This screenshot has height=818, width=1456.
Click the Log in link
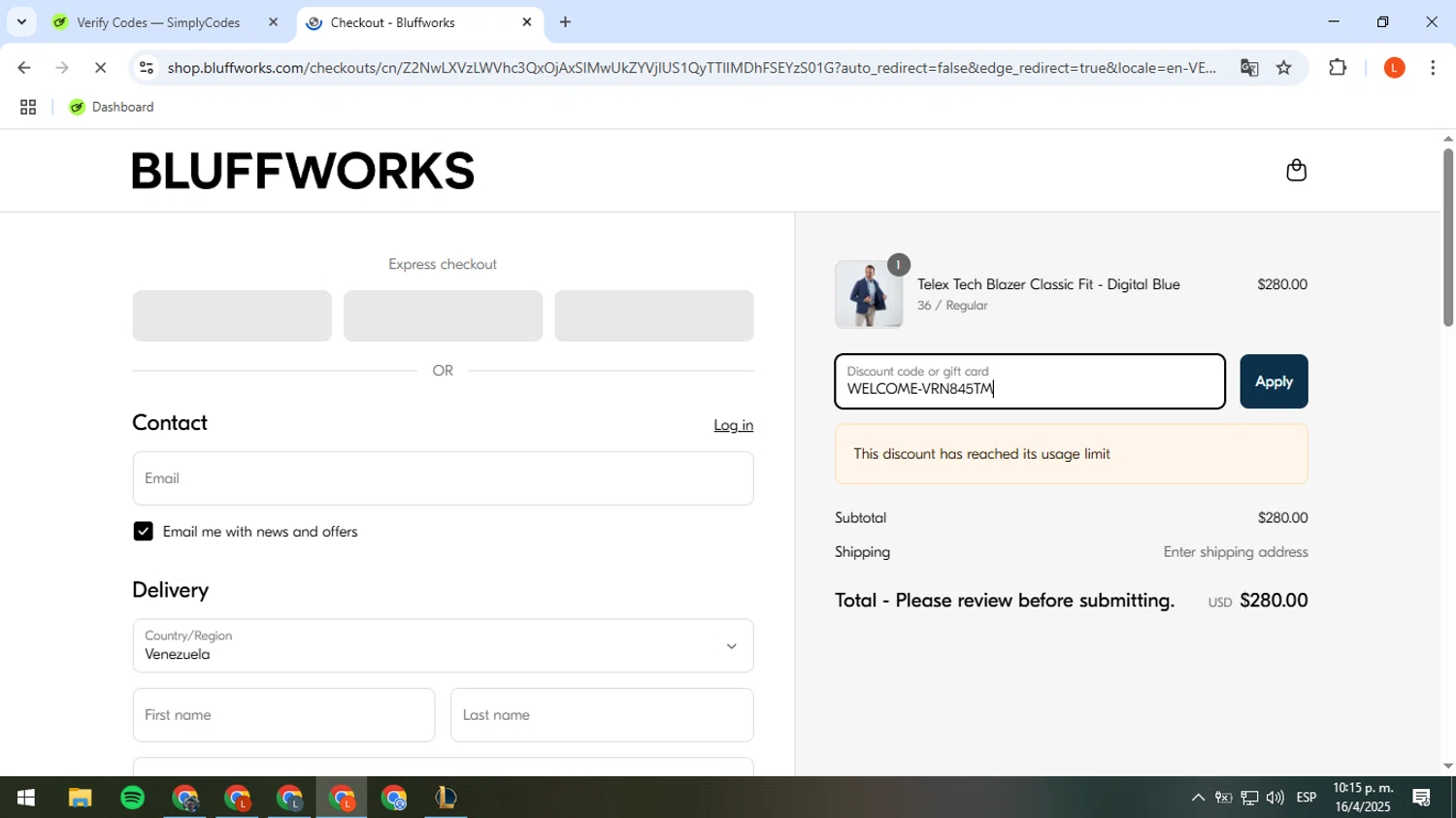733,425
